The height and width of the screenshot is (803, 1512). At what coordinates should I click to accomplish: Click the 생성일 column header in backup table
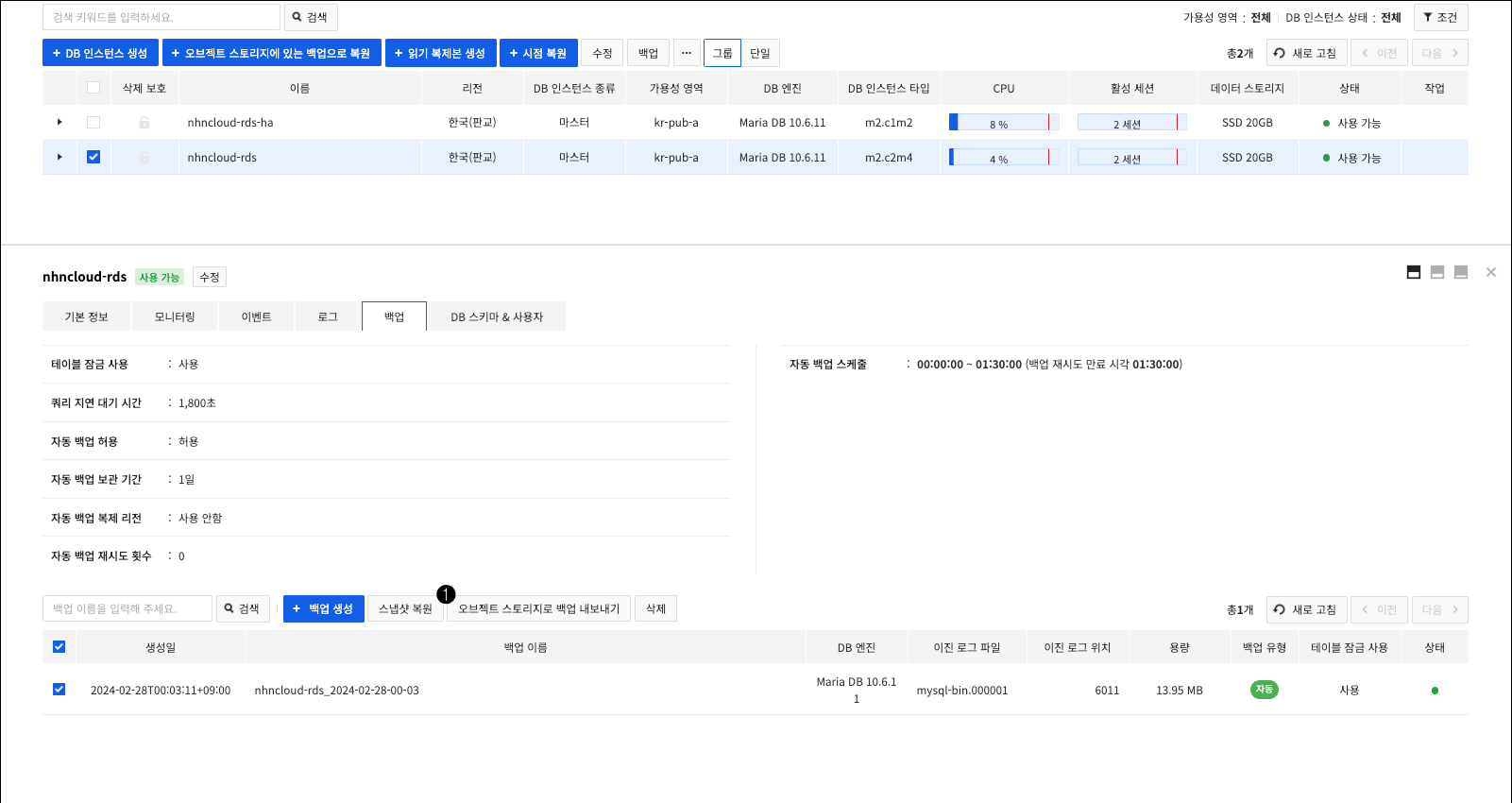(161, 647)
